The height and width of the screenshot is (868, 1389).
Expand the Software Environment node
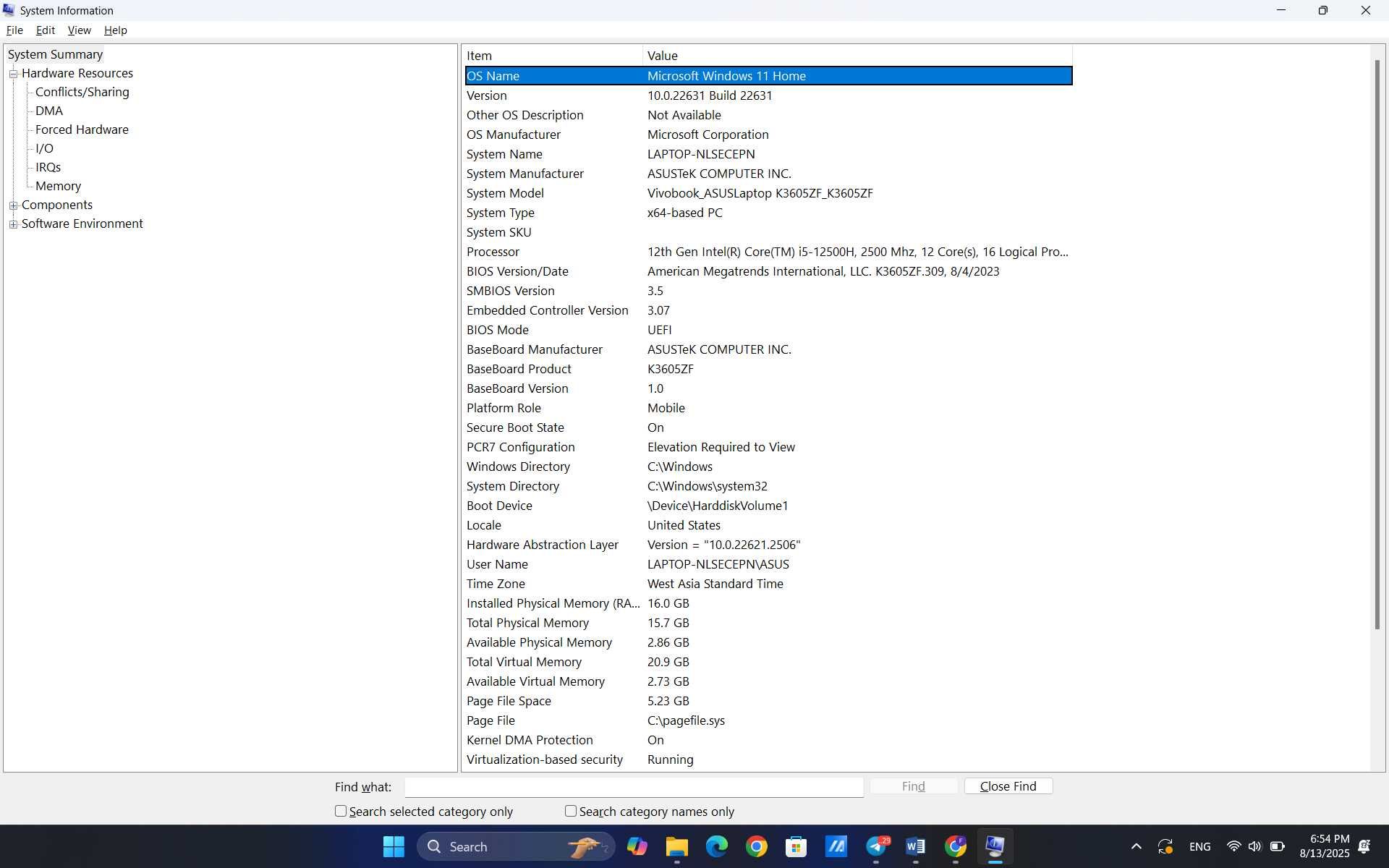pyautogui.click(x=13, y=224)
